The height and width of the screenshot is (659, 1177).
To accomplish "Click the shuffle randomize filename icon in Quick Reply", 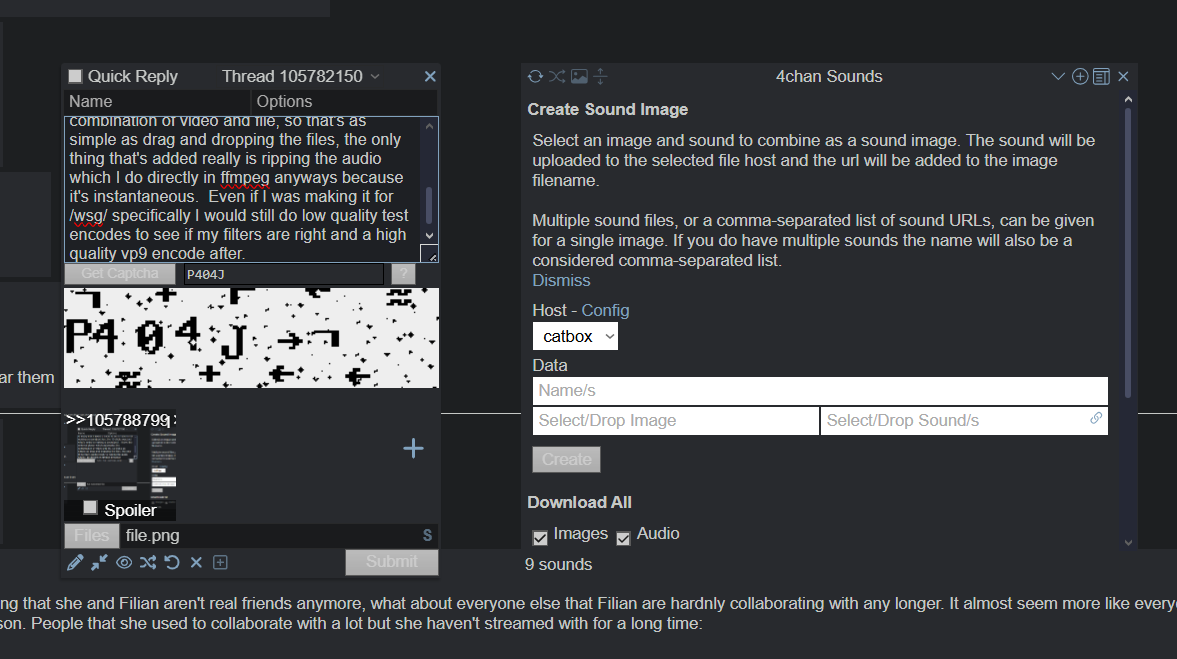I will tap(148, 562).
